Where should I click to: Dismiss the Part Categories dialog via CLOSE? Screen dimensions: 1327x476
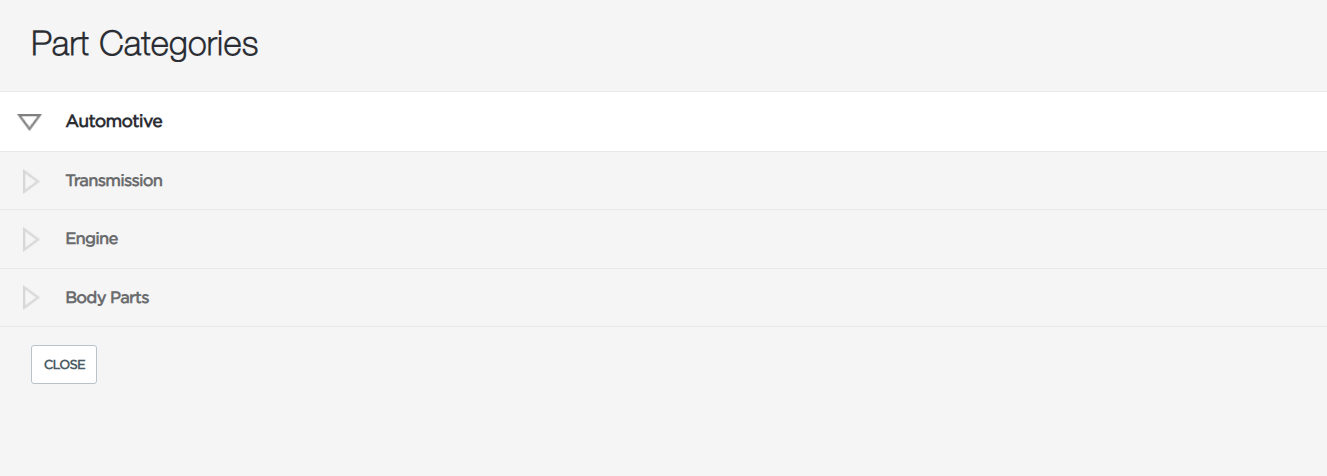coord(64,365)
